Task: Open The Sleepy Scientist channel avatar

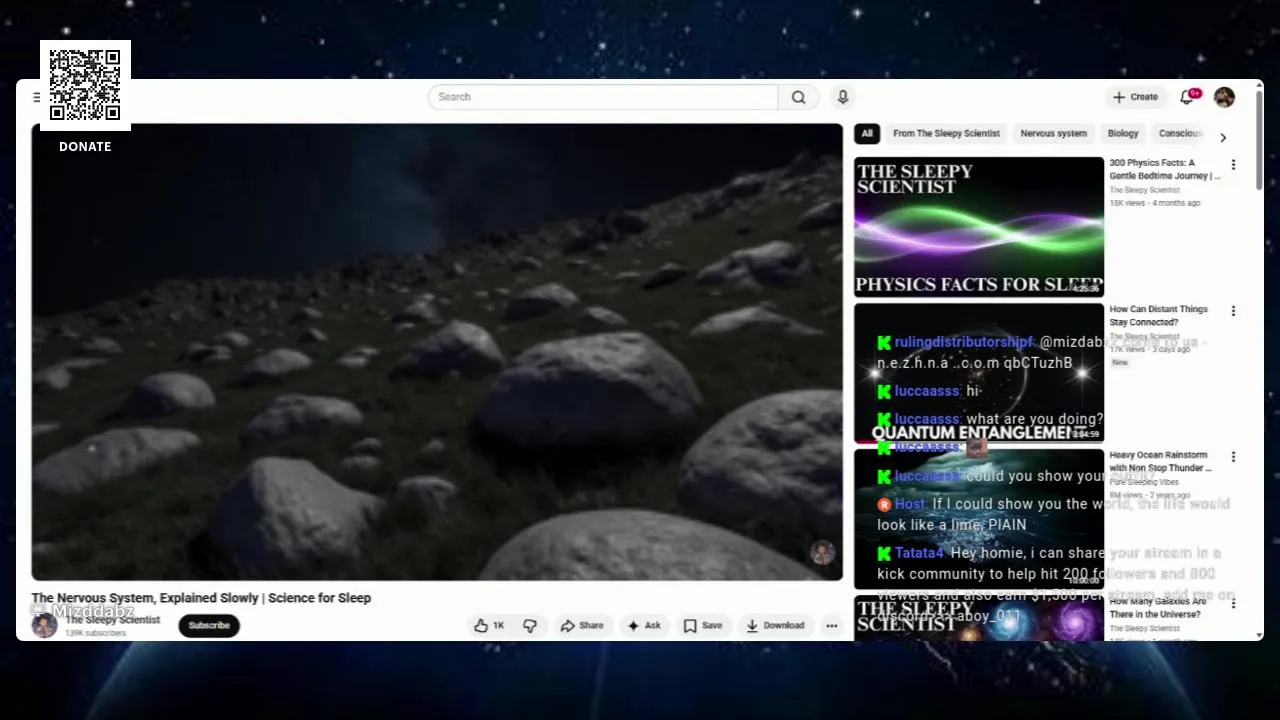Action: click(44, 626)
